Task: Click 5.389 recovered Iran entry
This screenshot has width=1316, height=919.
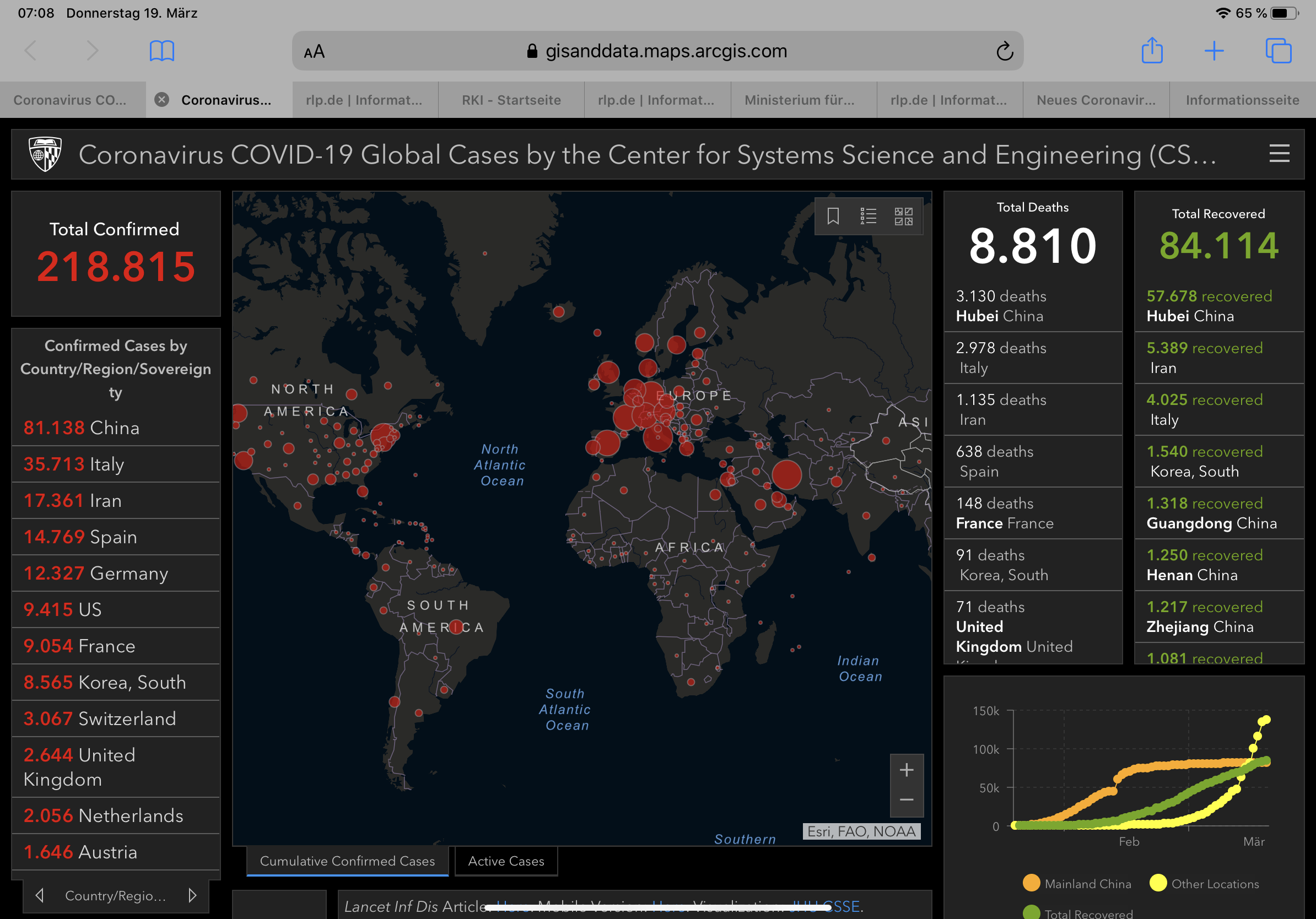Action: pyautogui.click(x=1219, y=358)
